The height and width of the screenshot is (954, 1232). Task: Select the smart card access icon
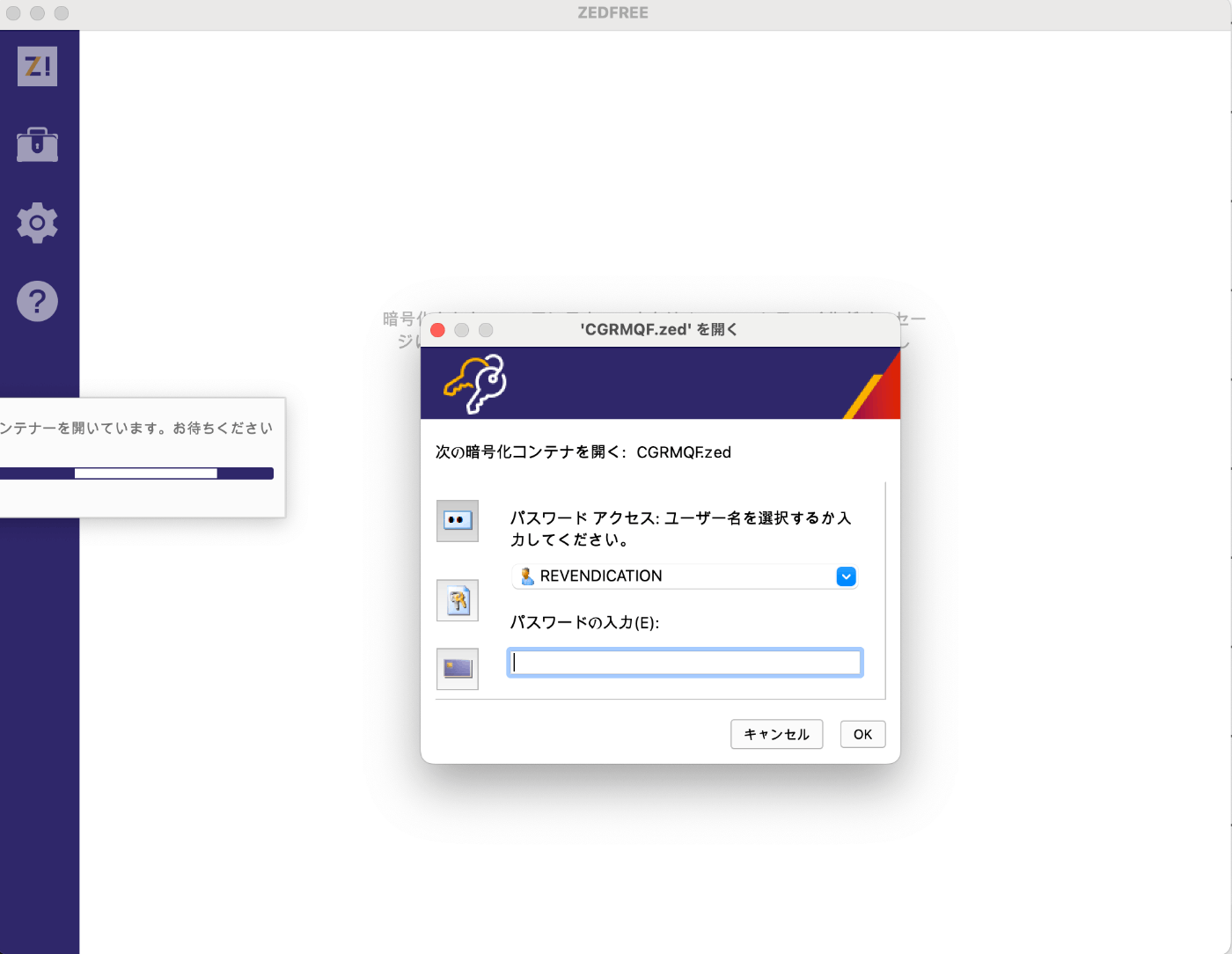pos(458,669)
